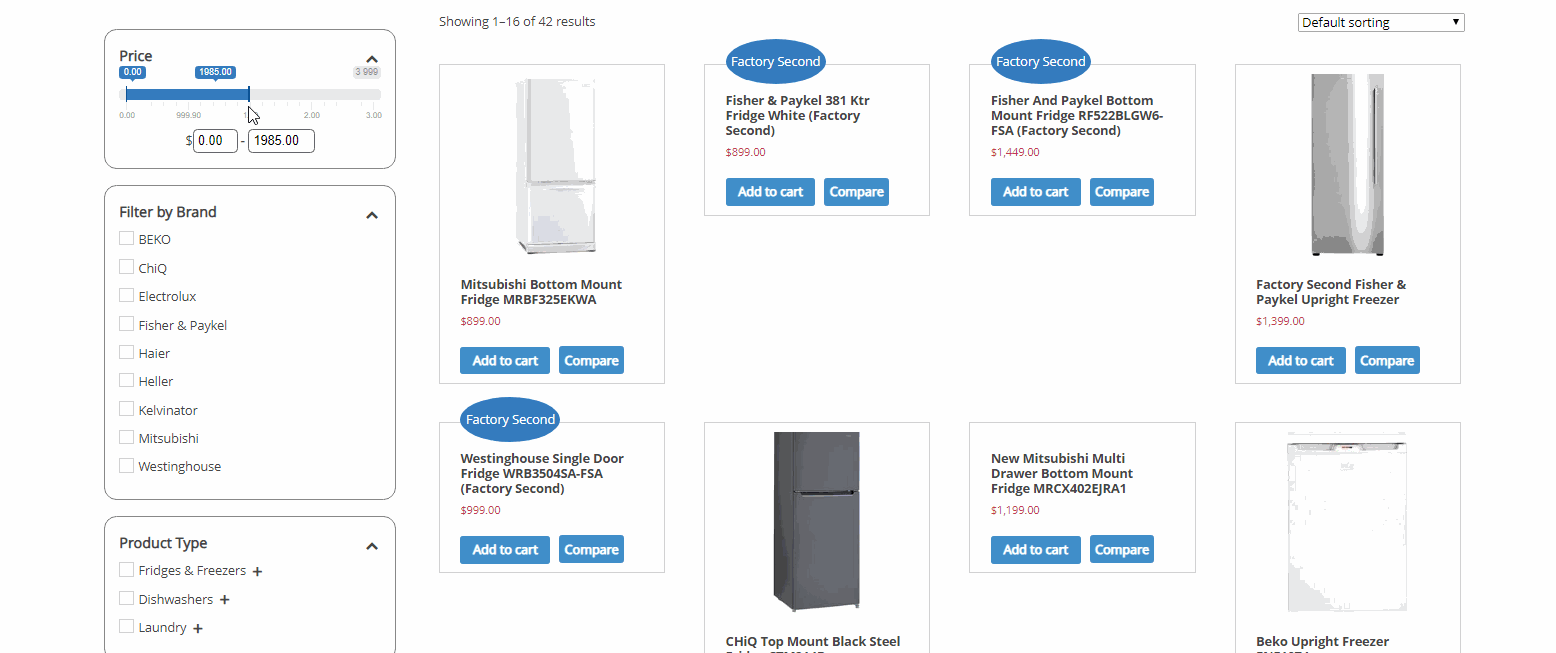Click Factory Second badge on Fisher & Paykel 381 Ltr

[x=775, y=62]
